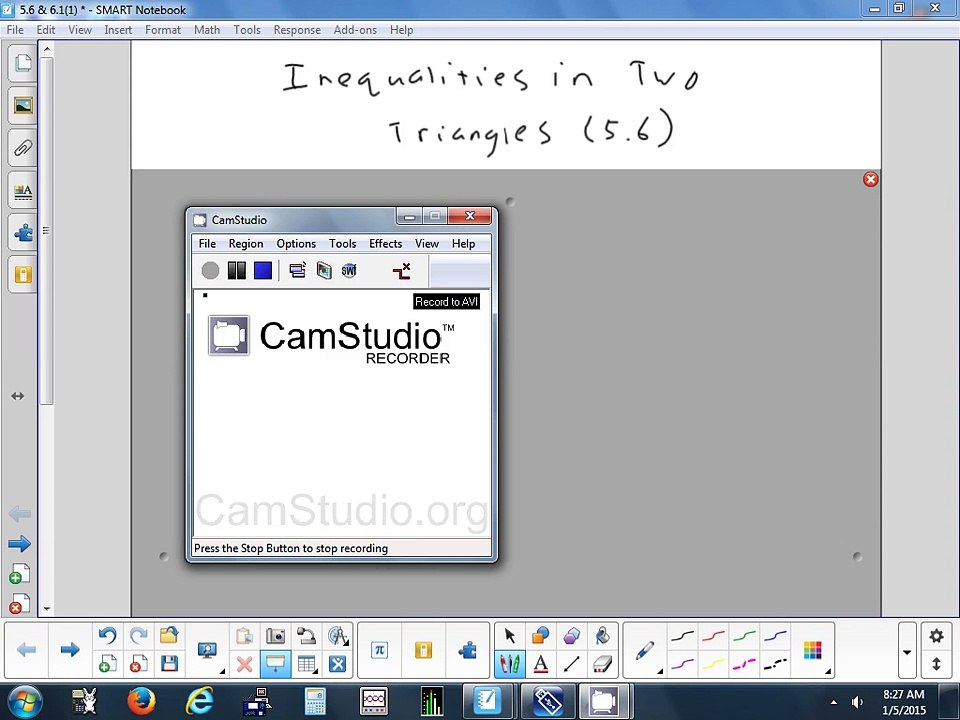Open CamStudio Help menu

pyautogui.click(x=463, y=244)
